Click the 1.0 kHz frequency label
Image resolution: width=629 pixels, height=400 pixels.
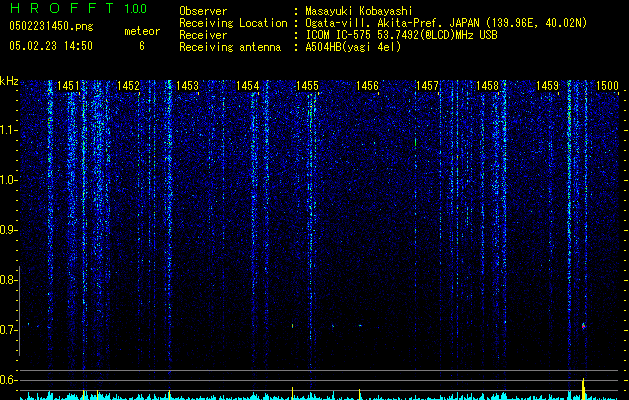7,180
